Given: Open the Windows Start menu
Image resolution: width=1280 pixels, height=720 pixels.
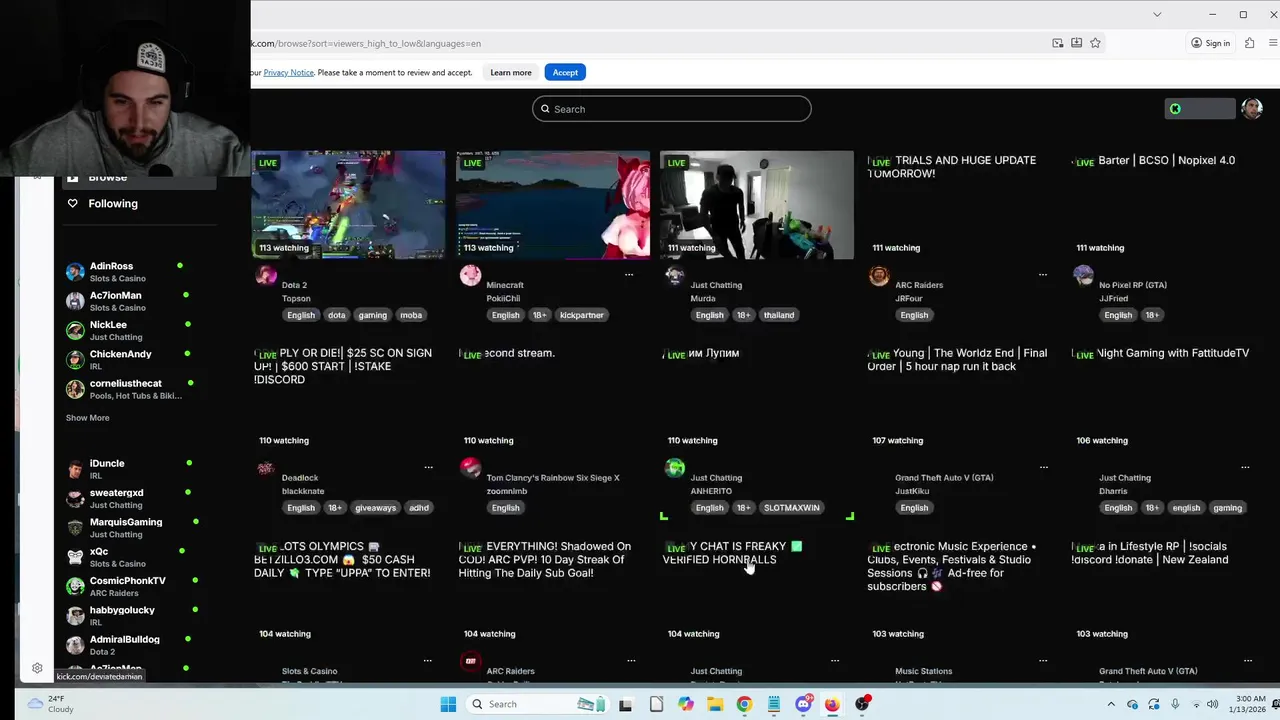Looking at the screenshot, I should [x=448, y=704].
